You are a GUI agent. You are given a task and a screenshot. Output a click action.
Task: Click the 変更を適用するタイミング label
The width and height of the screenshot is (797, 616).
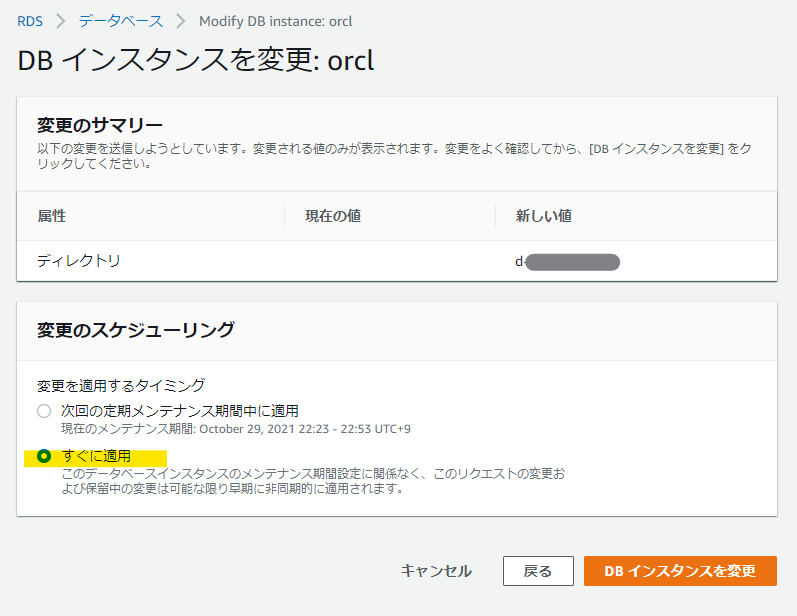click(x=121, y=385)
